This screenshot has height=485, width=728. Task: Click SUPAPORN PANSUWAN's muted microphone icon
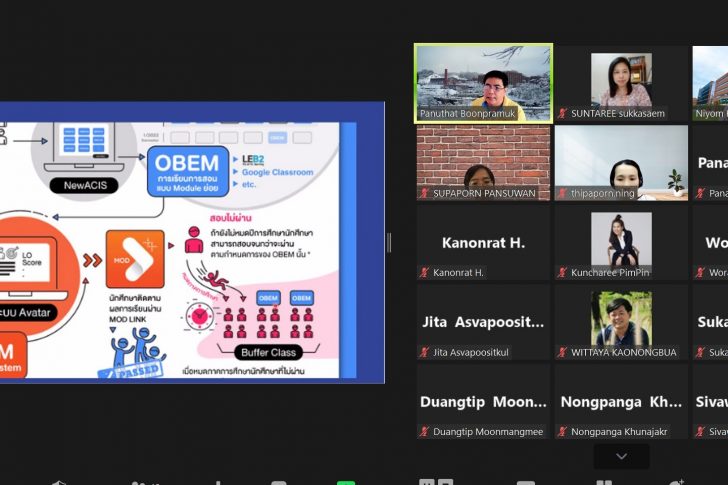click(425, 193)
